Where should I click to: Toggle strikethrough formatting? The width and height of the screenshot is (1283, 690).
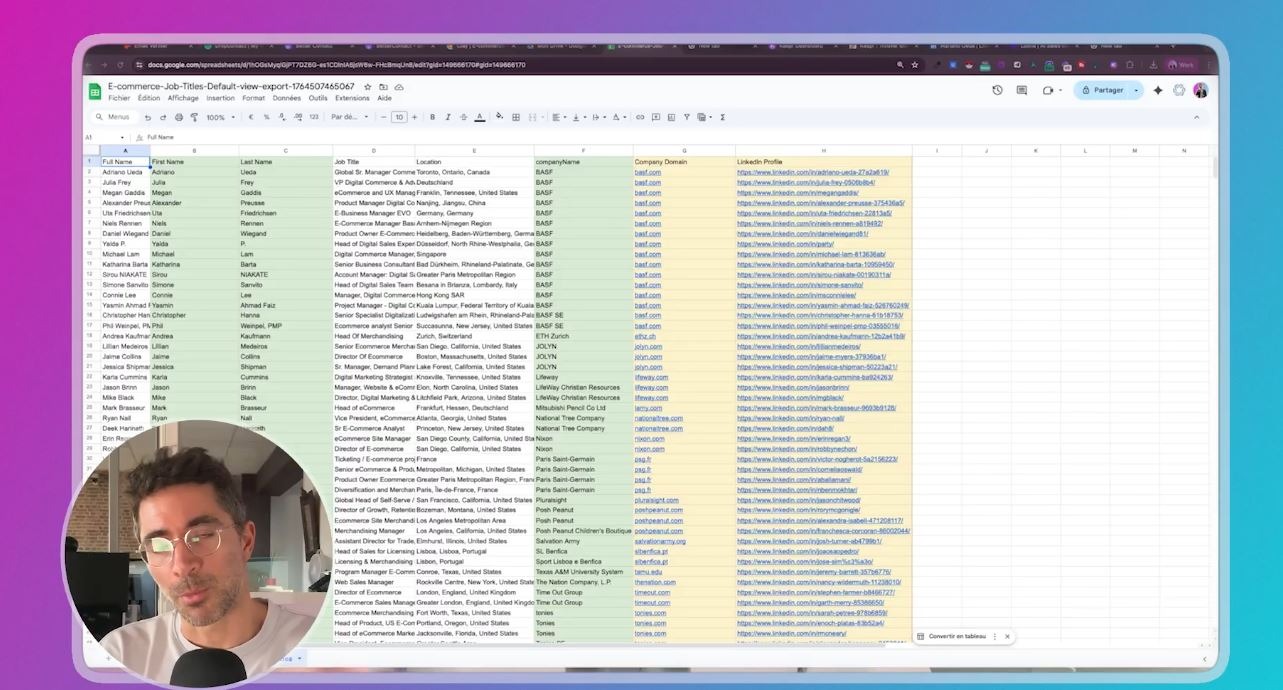click(x=464, y=117)
